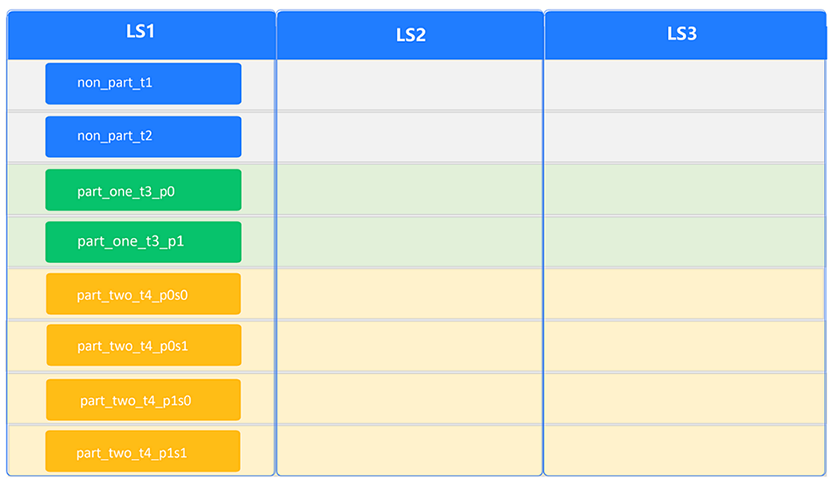Click the empty LS2 cell in non_part_t1 row

[410, 85]
